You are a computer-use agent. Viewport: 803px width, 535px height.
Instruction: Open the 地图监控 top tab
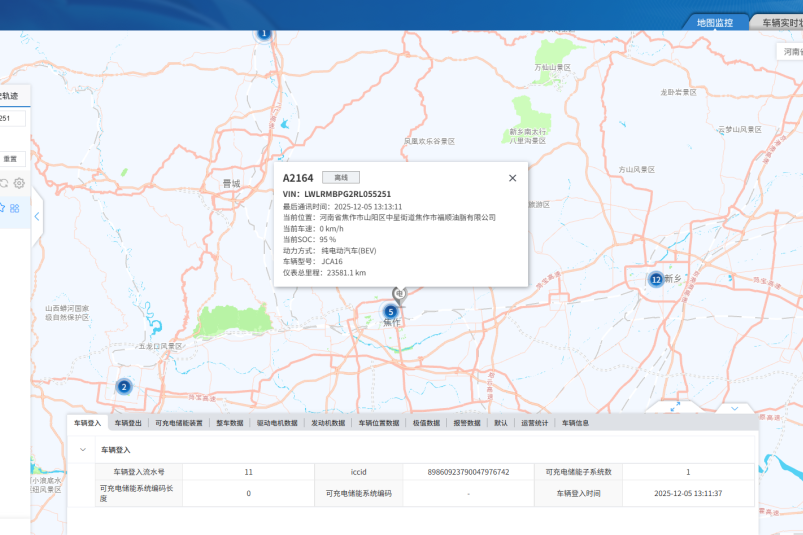tap(715, 23)
